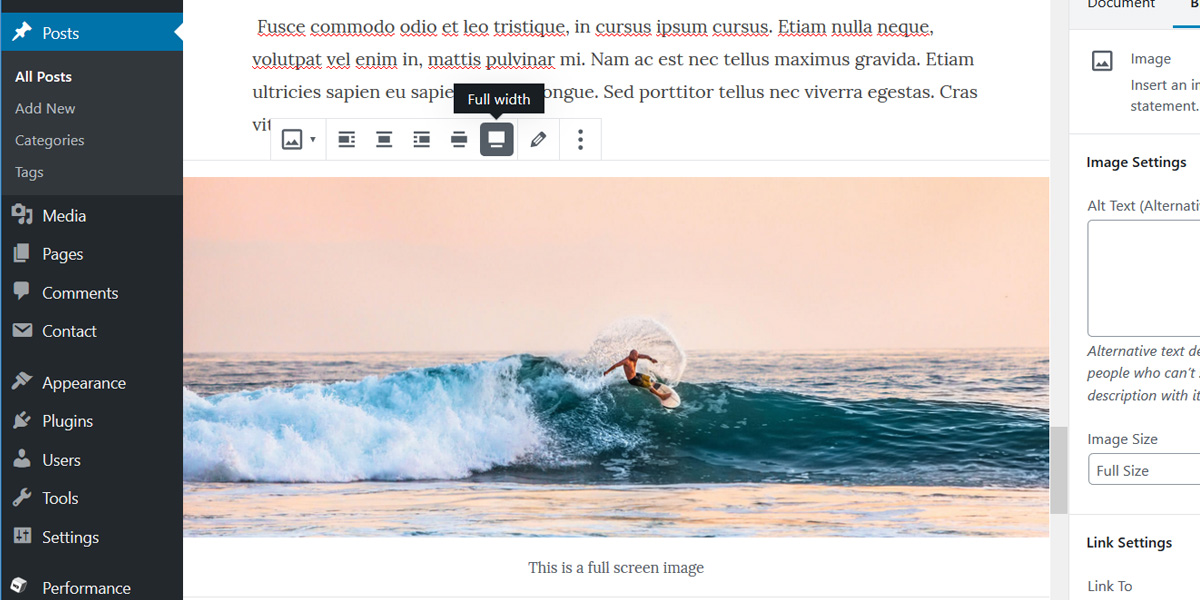Select the Align right icon
The height and width of the screenshot is (600, 1200).
pos(422,140)
